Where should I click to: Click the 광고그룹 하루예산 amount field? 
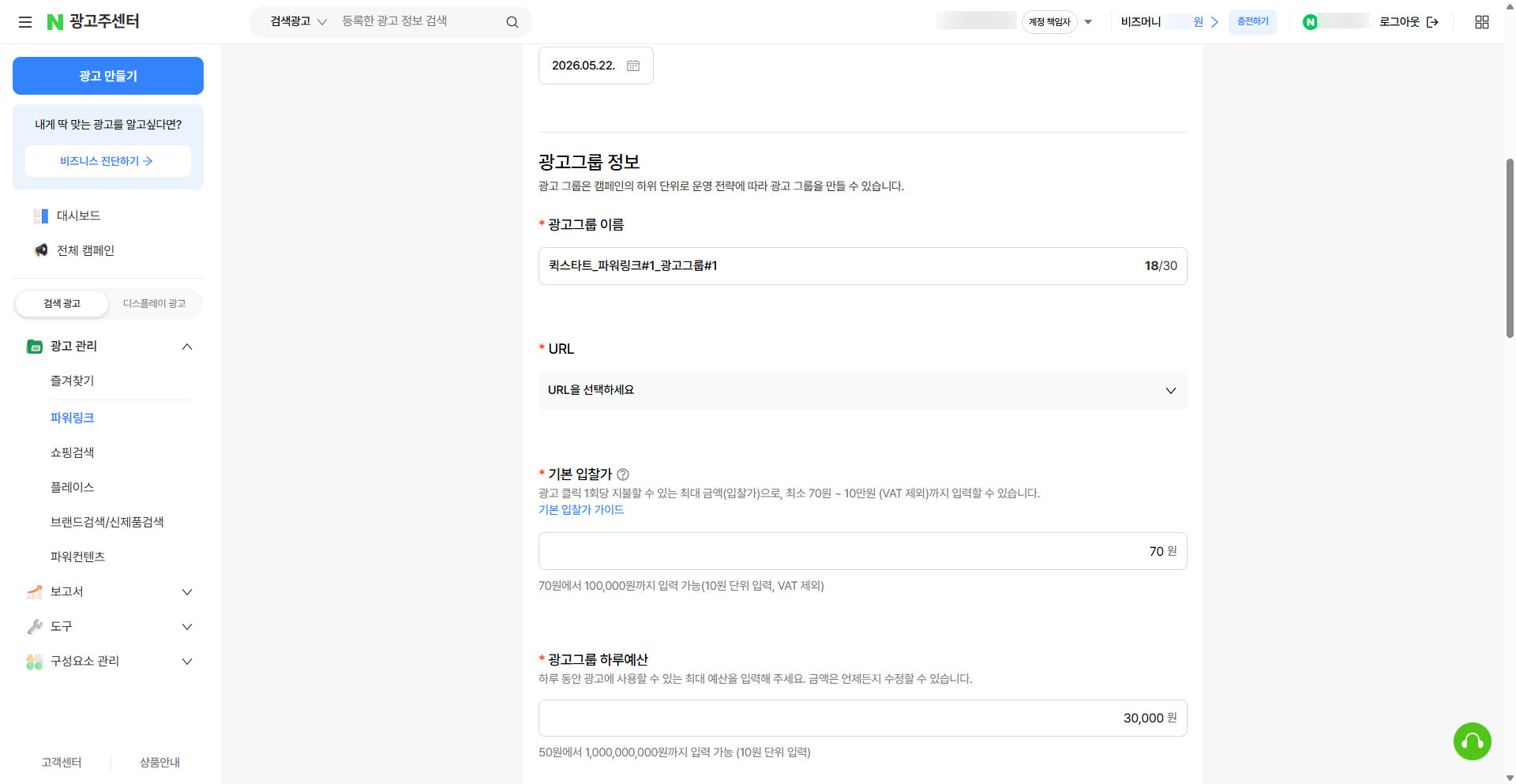coord(862,718)
